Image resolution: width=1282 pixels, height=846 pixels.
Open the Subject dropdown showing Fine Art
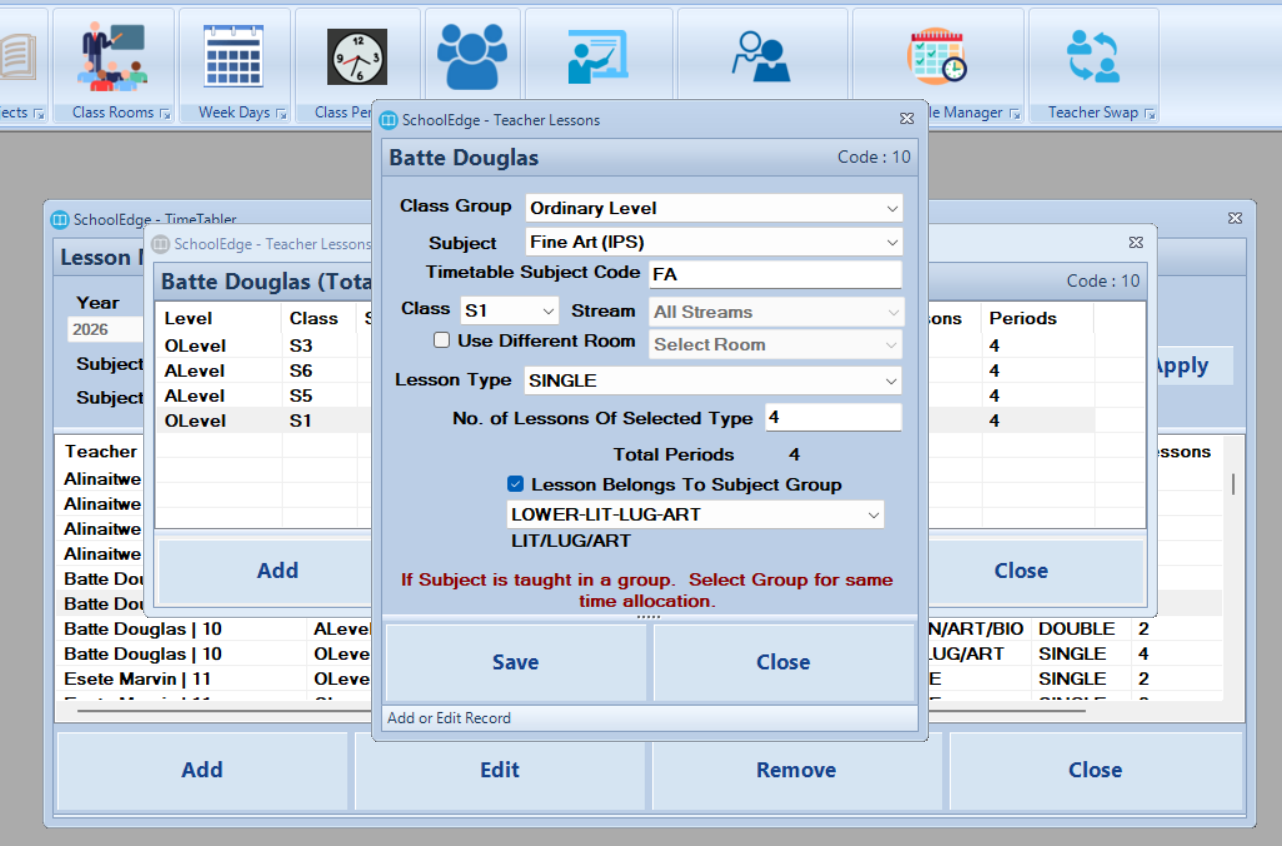[x=714, y=242]
